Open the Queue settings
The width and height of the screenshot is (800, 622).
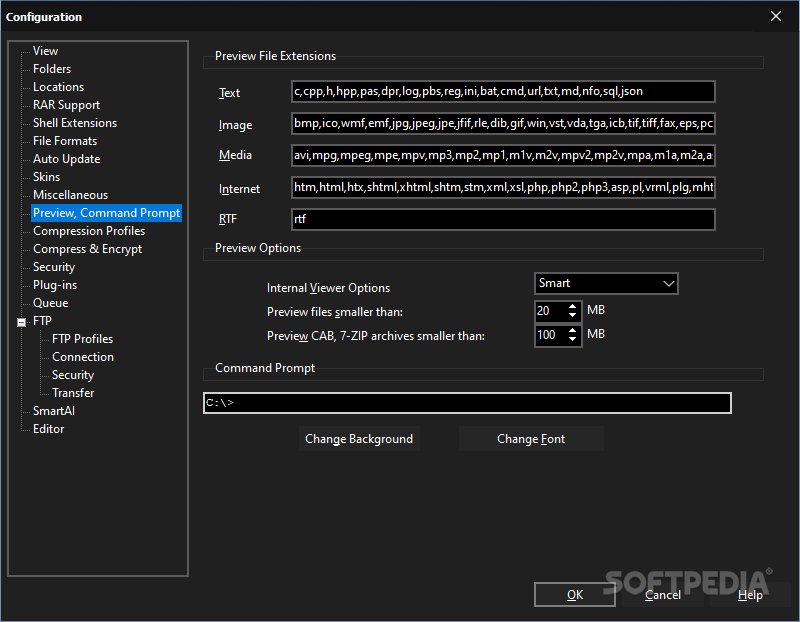pos(51,303)
